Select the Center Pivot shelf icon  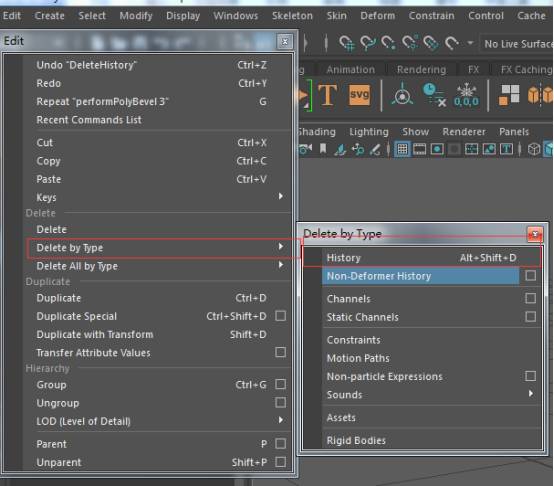coord(402,95)
